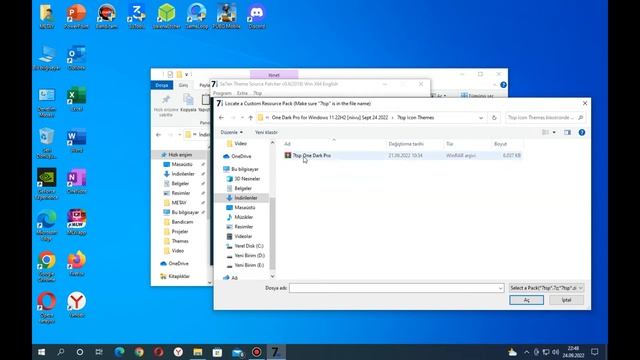The height and width of the screenshot is (360, 640).
Task: Click 7tsp Icon Themes breadcrumb
Action: 416,118
